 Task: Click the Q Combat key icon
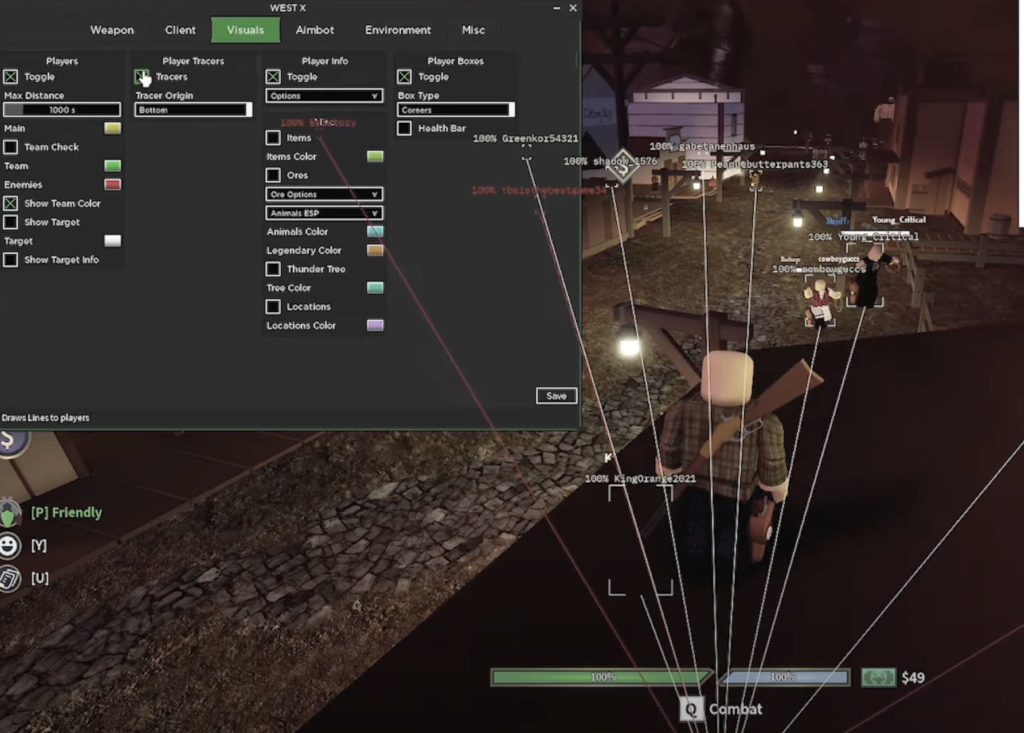[691, 709]
